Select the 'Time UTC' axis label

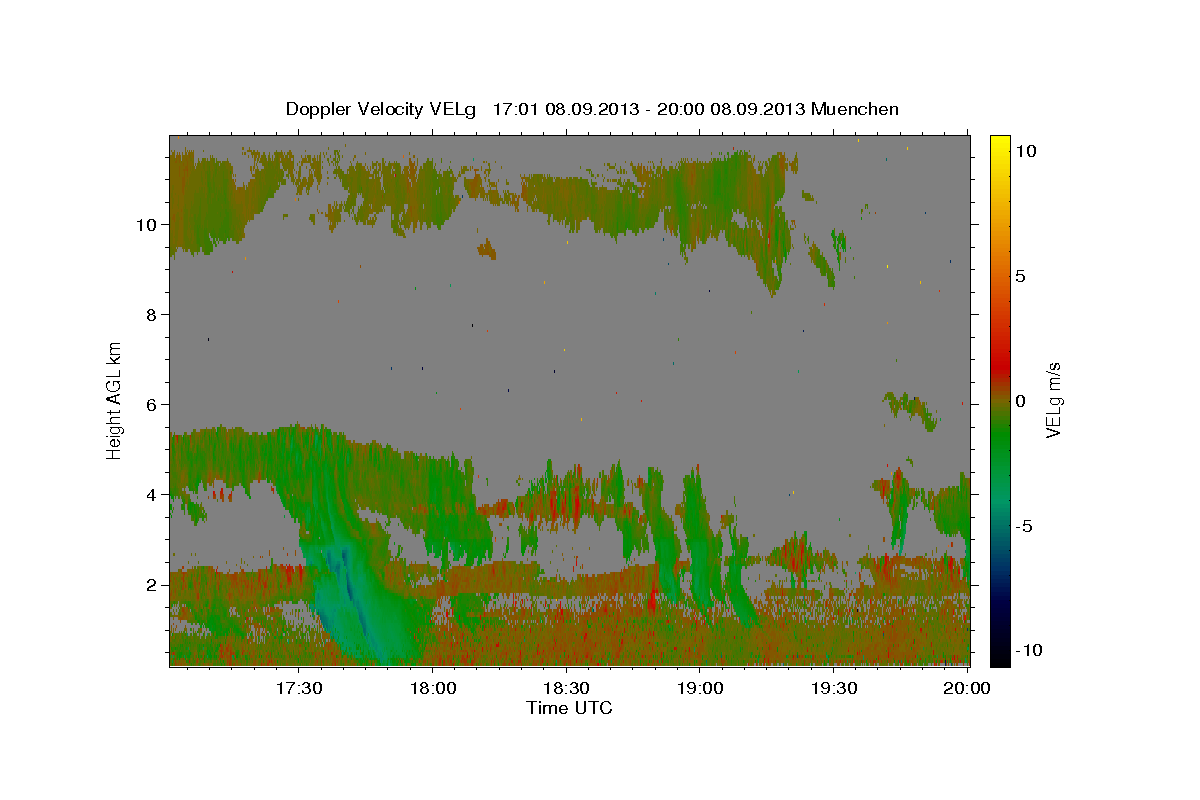click(569, 708)
